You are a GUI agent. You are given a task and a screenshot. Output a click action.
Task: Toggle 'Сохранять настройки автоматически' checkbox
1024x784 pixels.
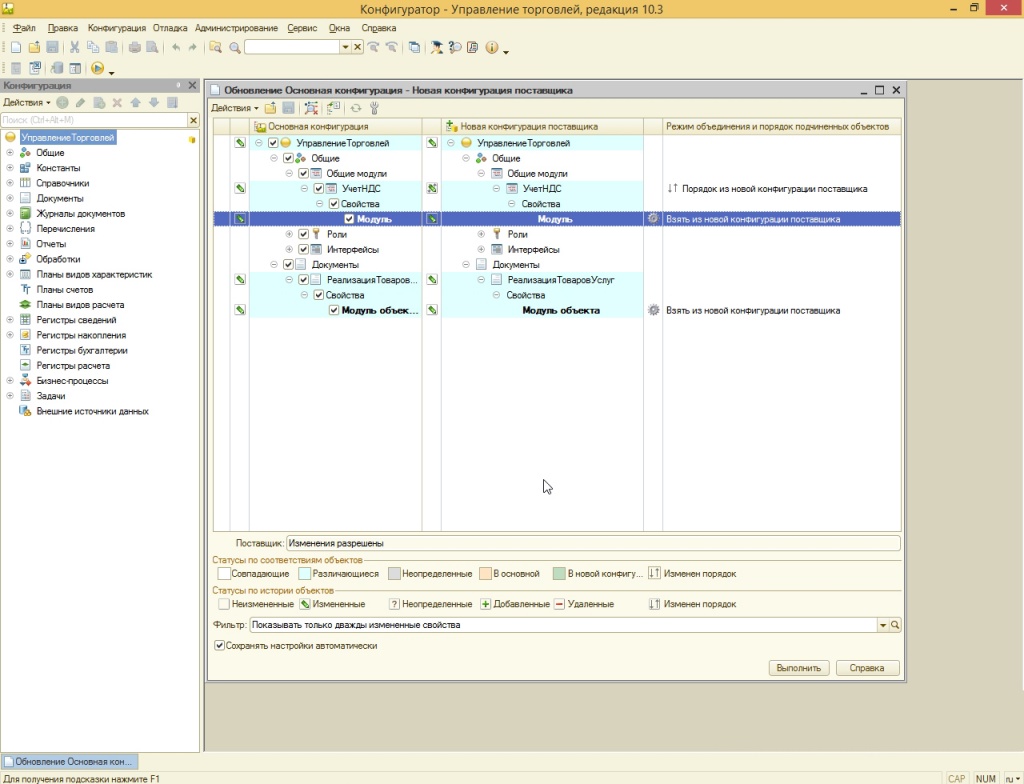coord(220,646)
